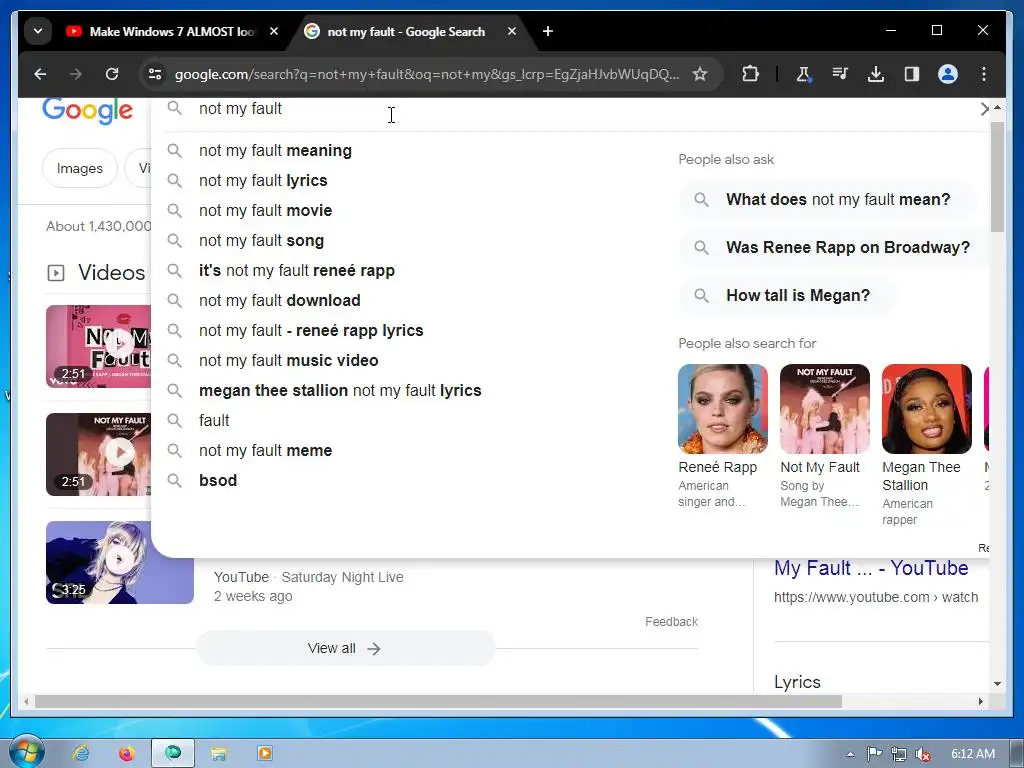
Task: Click scroll down arrow on vertical scrollbar
Action: pyautogui.click(x=997, y=684)
